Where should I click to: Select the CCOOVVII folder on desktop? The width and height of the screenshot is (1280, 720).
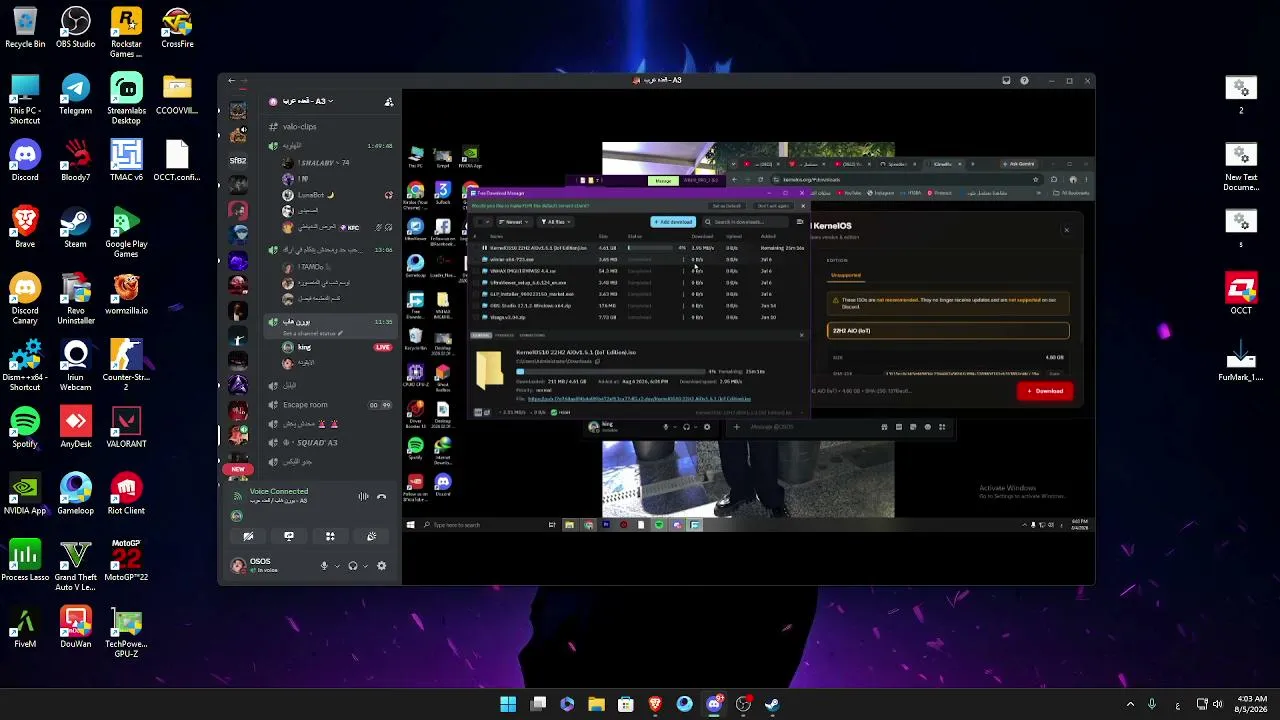tap(177, 95)
